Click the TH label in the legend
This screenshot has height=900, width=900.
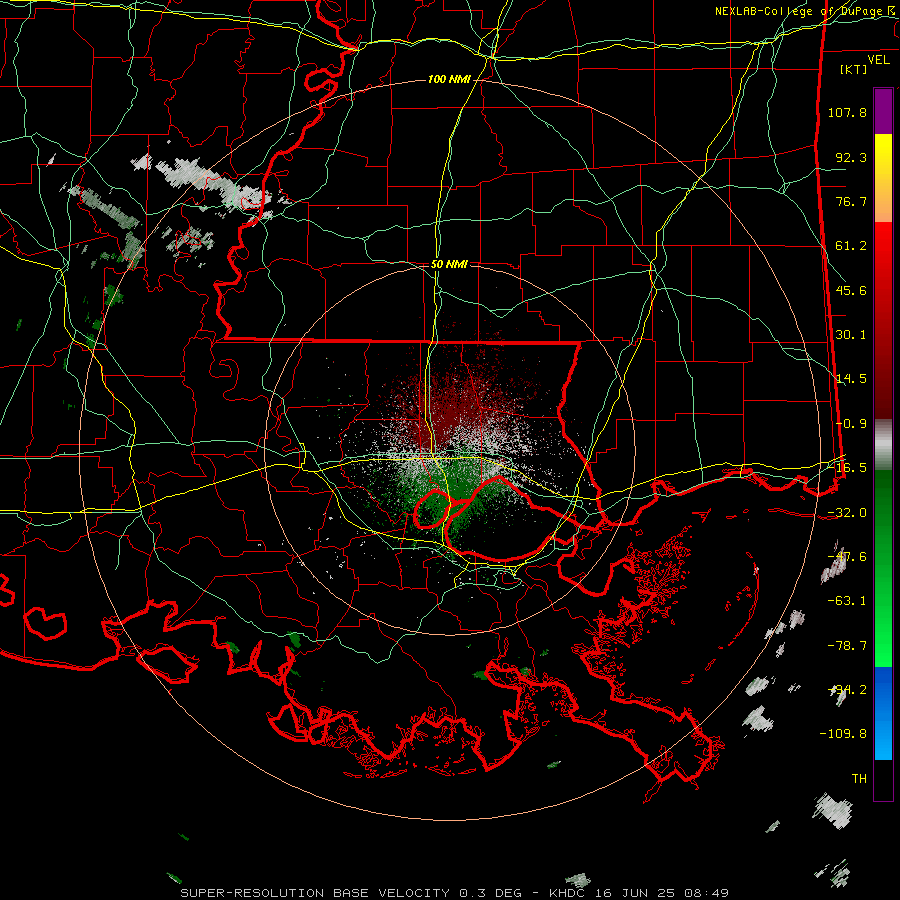click(859, 778)
